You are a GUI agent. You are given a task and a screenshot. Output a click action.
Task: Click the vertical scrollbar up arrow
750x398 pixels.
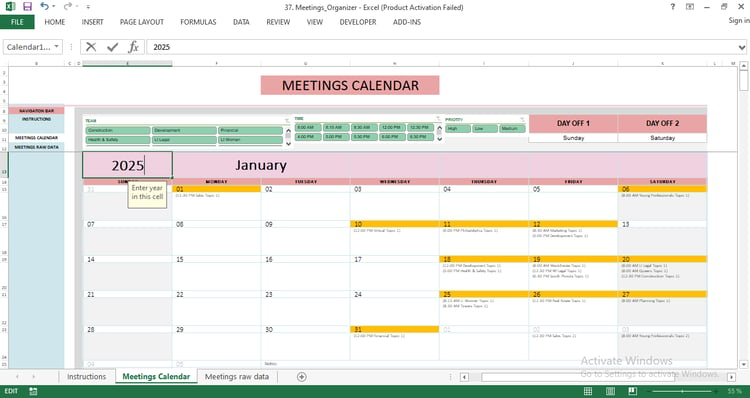743,66
